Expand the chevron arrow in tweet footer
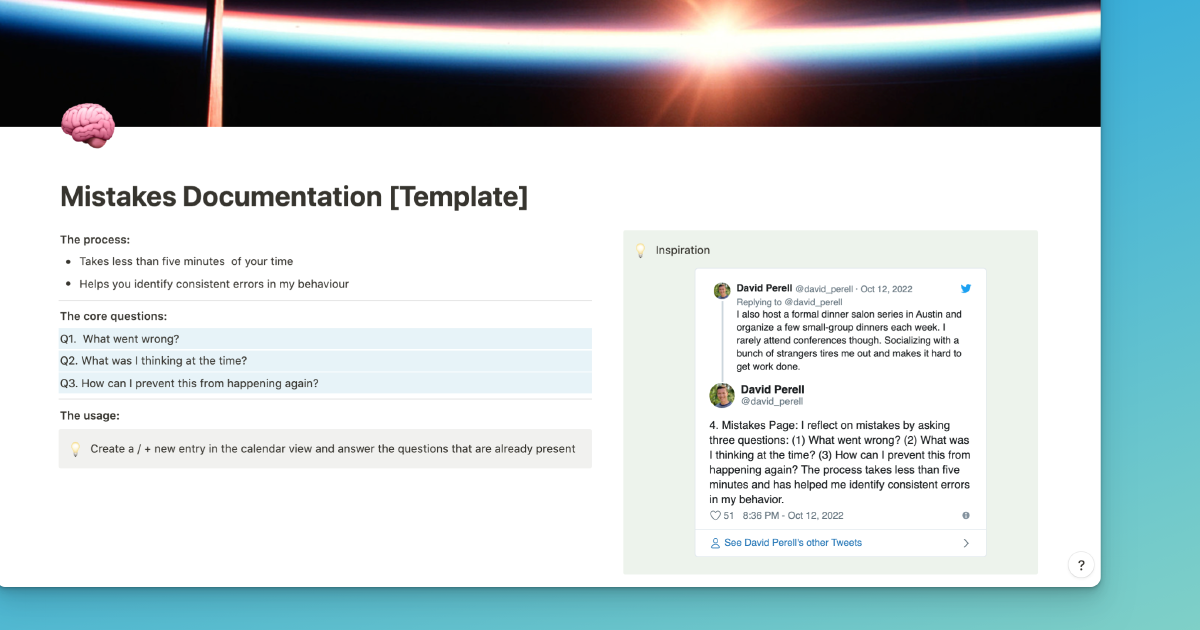The width and height of the screenshot is (1200, 630). (x=966, y=543)
